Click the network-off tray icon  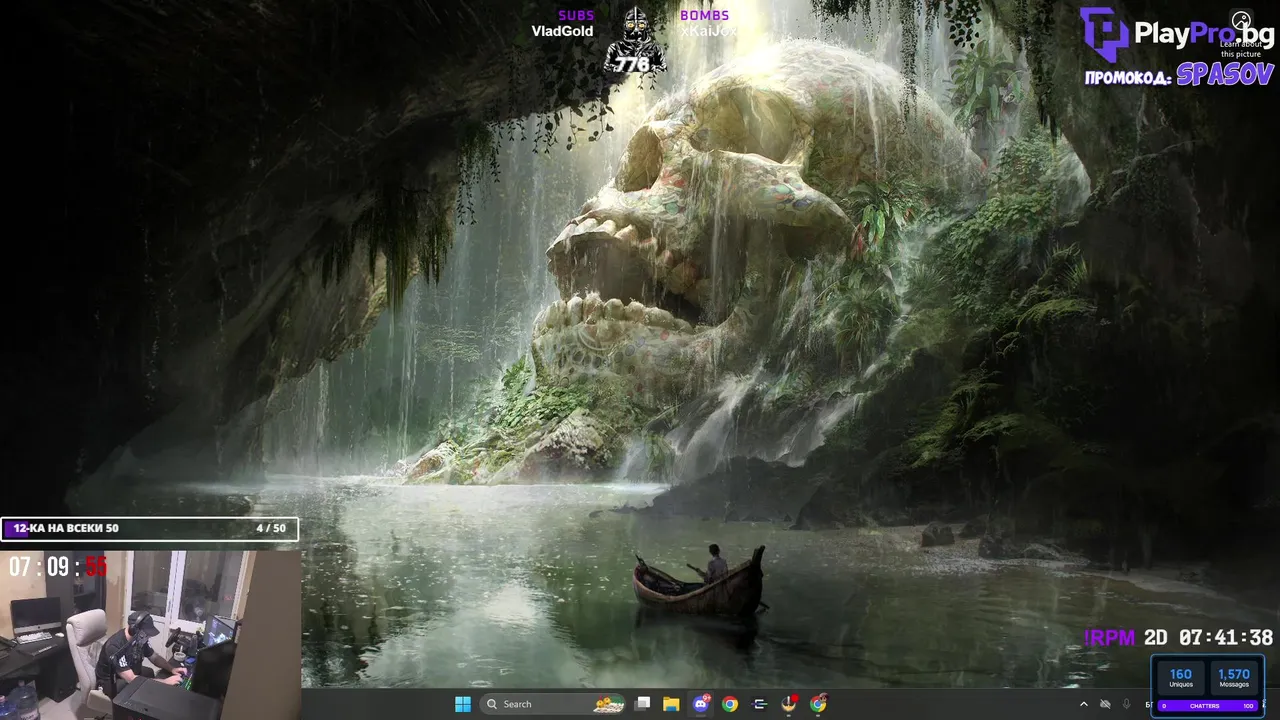pos(1105,704)
